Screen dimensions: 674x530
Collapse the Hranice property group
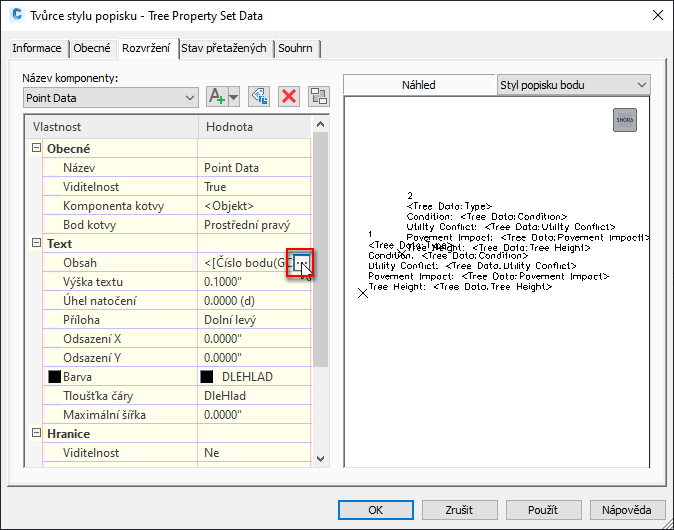coord(37,433)
